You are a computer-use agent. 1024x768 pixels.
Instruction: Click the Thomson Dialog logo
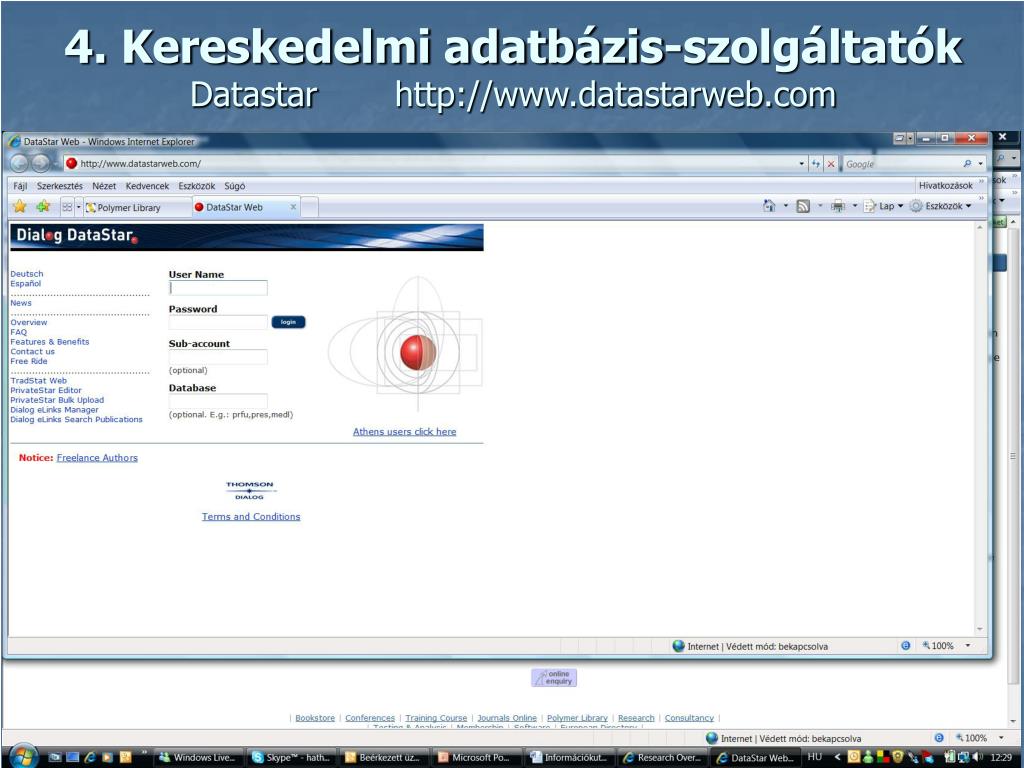(249, 490)
